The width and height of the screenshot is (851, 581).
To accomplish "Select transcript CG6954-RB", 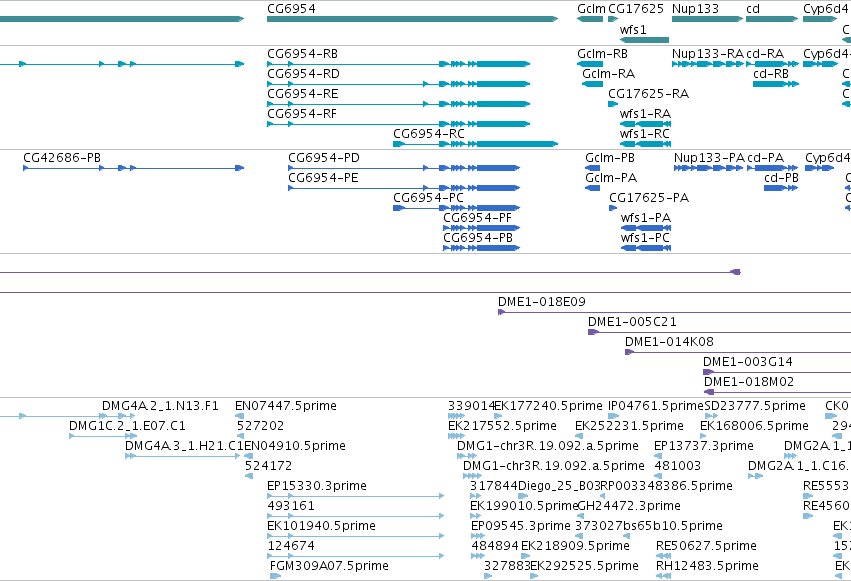I will (398, 64).
